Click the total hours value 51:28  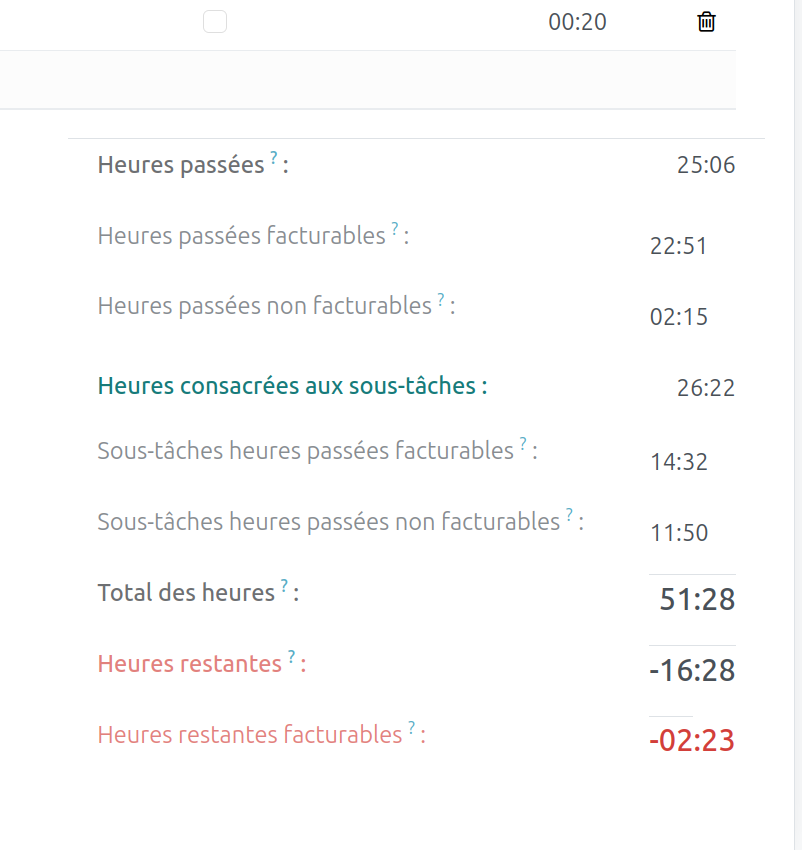pos(697,600)
